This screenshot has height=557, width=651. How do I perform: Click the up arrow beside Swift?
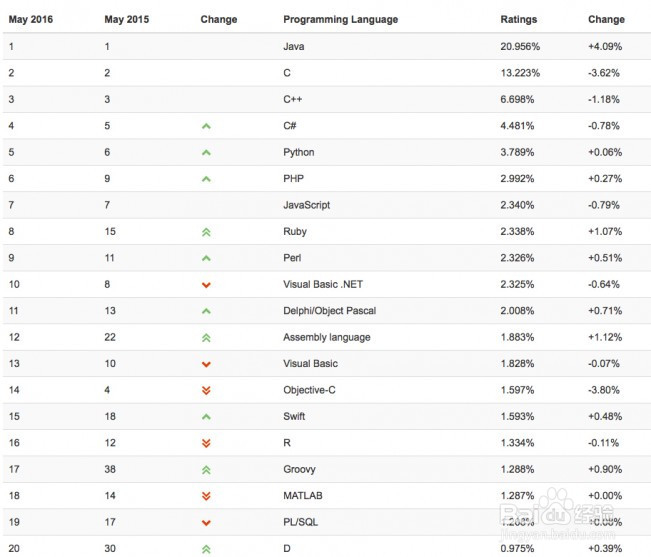[206, 416]
